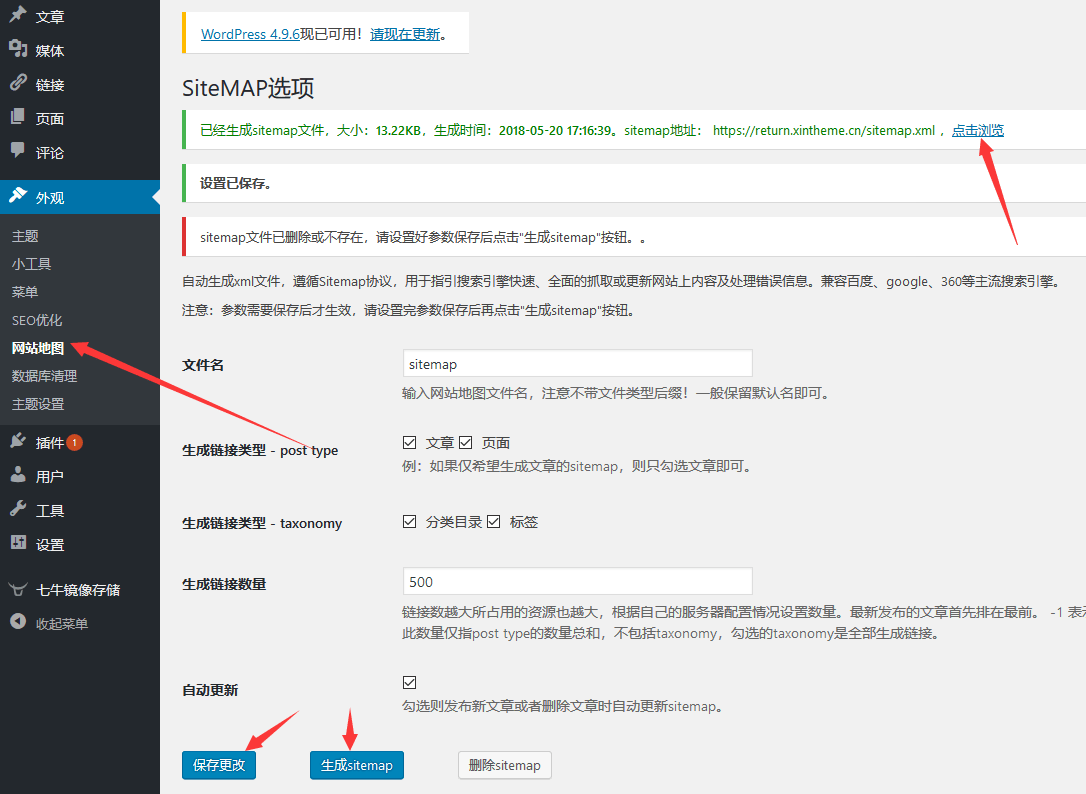Click the 文件名 sitemap text field

point(577,364)
